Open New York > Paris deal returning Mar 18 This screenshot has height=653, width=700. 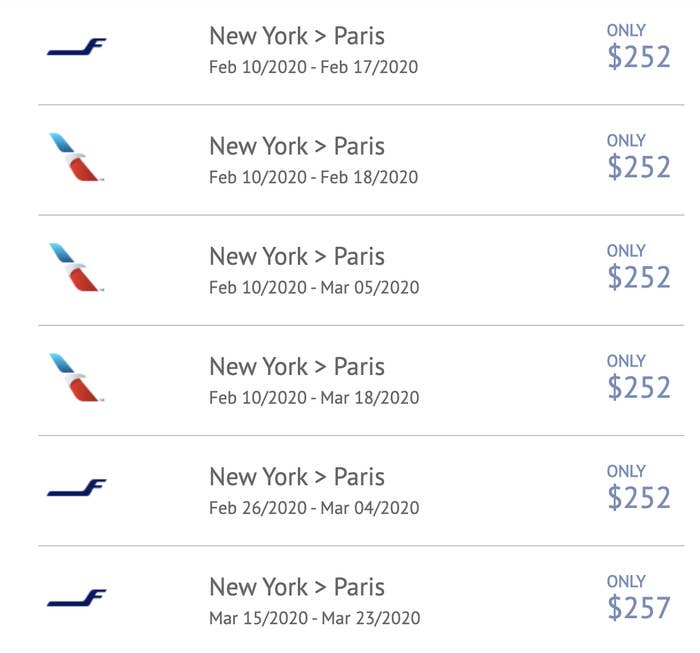click(361, 380)
